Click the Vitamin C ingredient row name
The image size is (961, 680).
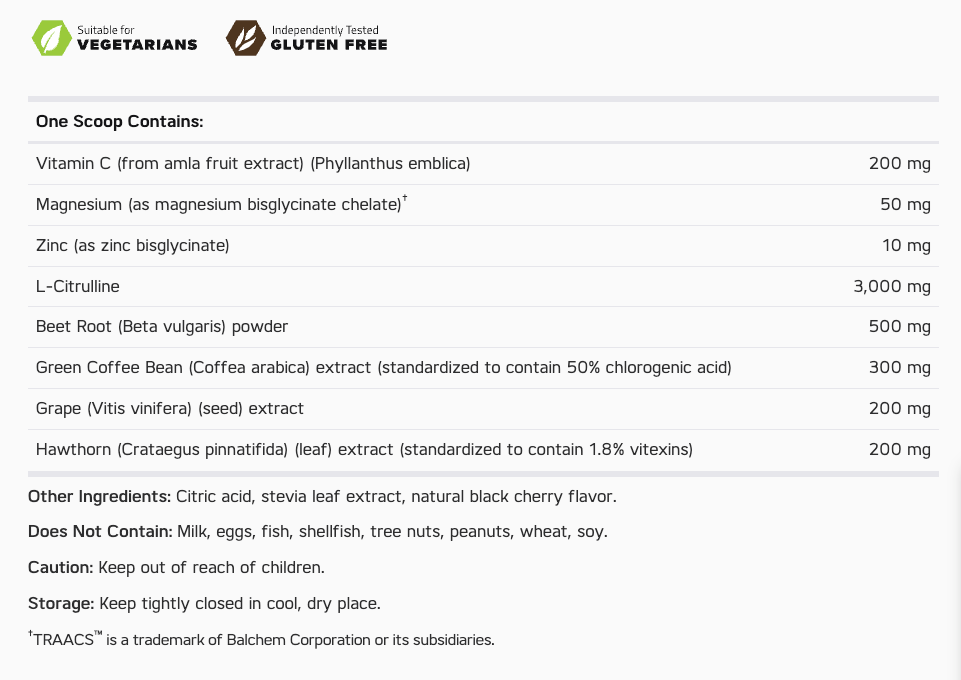click(252, 163)
